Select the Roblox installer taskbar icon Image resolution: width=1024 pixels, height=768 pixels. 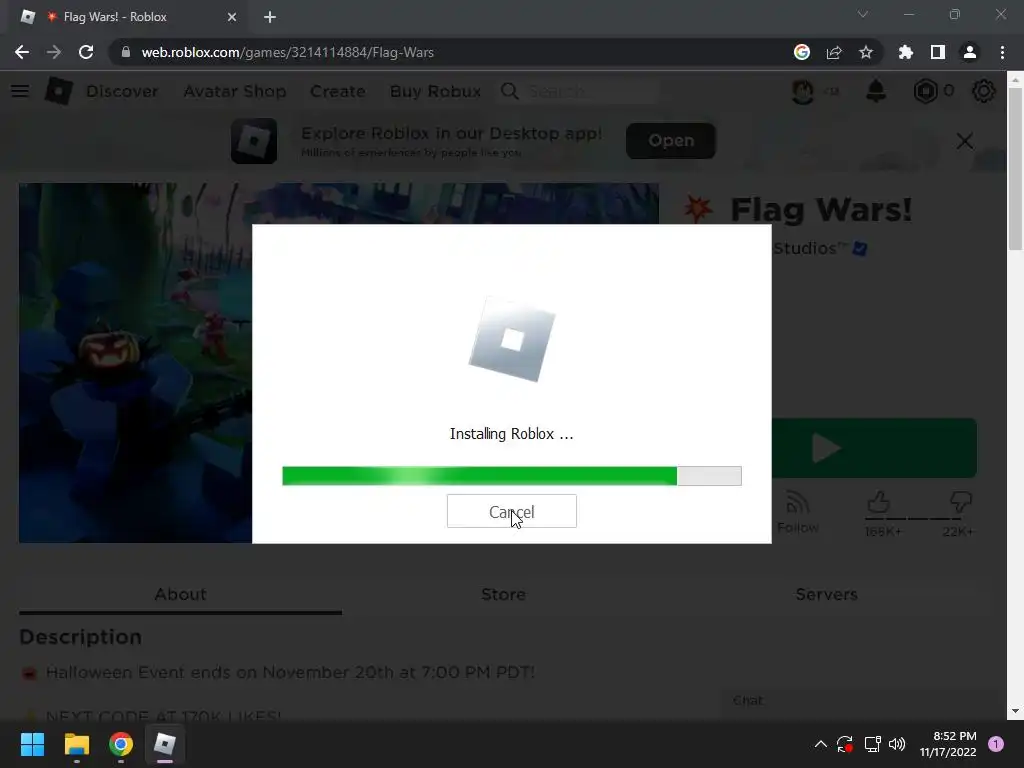(165, 744)
